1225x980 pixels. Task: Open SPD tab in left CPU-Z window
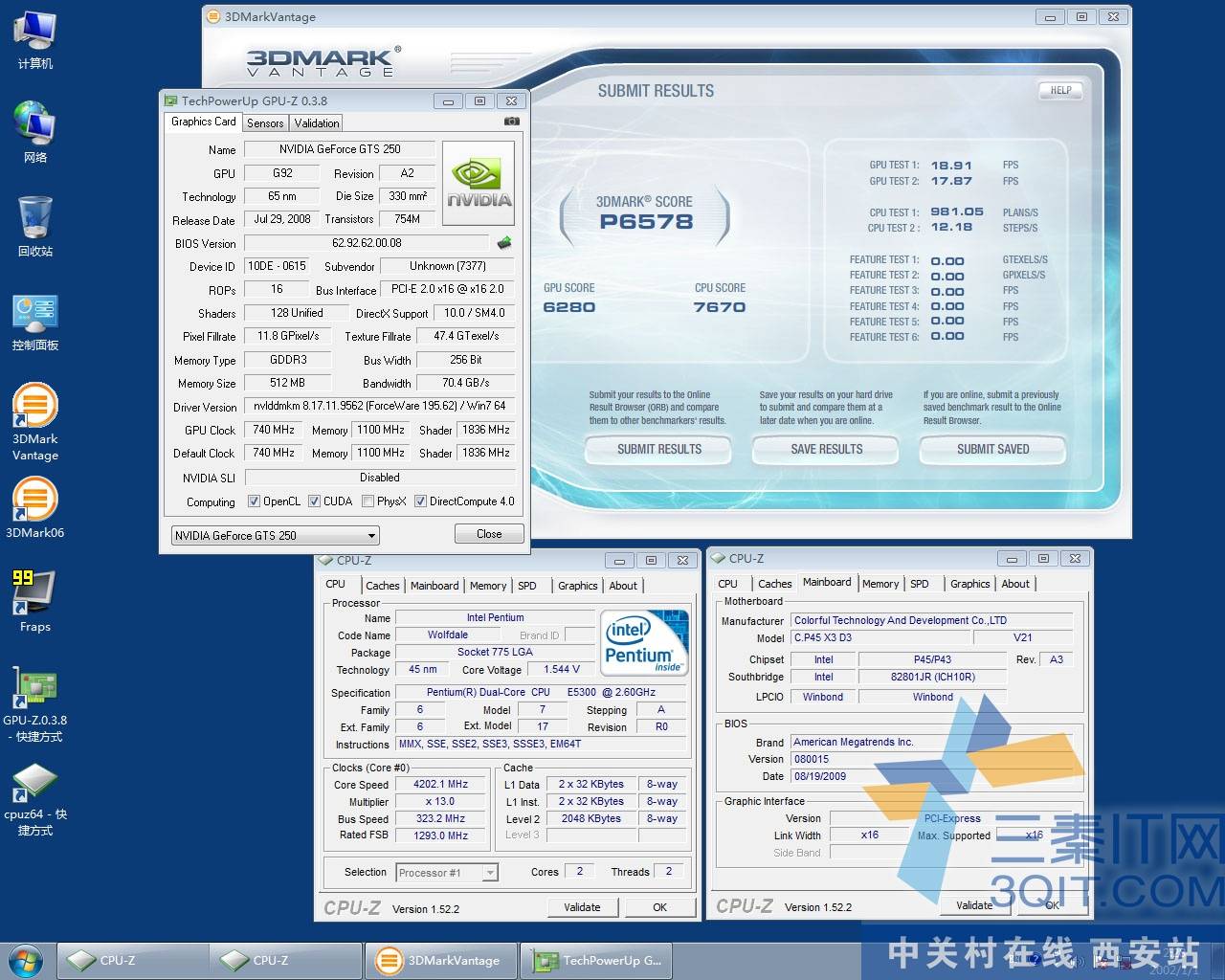(x=527, y=586)
